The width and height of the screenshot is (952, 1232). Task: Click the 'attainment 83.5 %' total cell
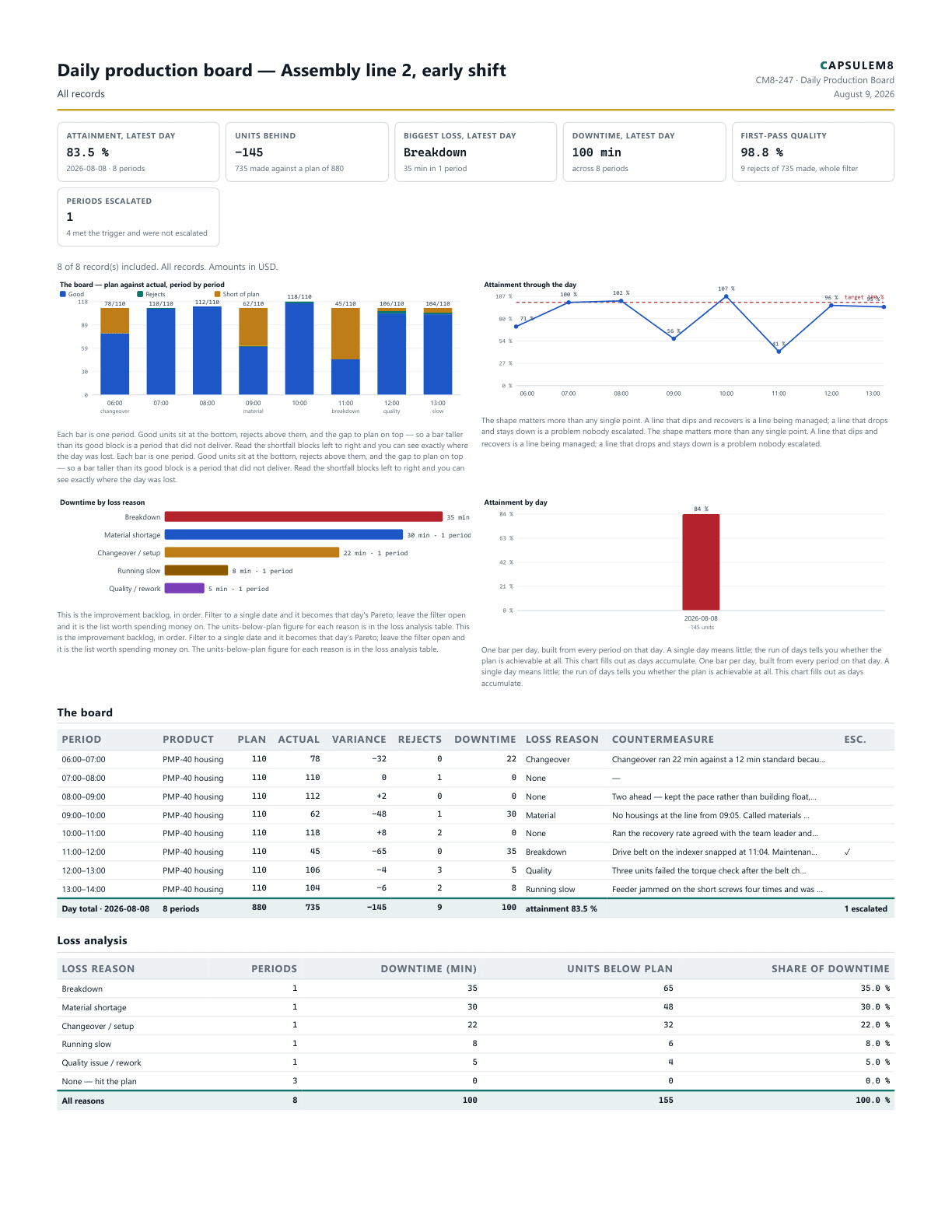pos(562,909)
